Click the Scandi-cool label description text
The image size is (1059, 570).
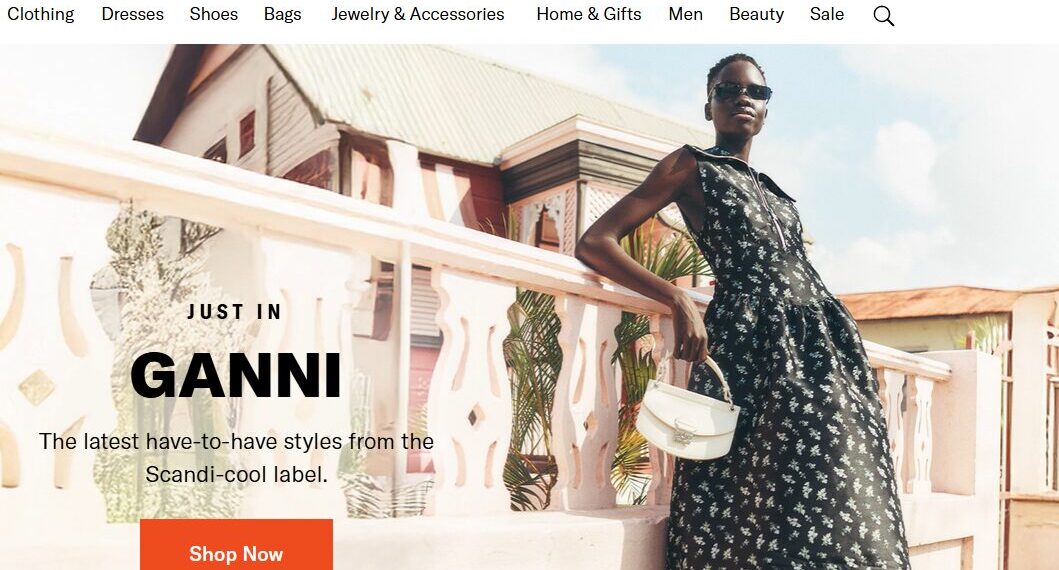(236, 458)
